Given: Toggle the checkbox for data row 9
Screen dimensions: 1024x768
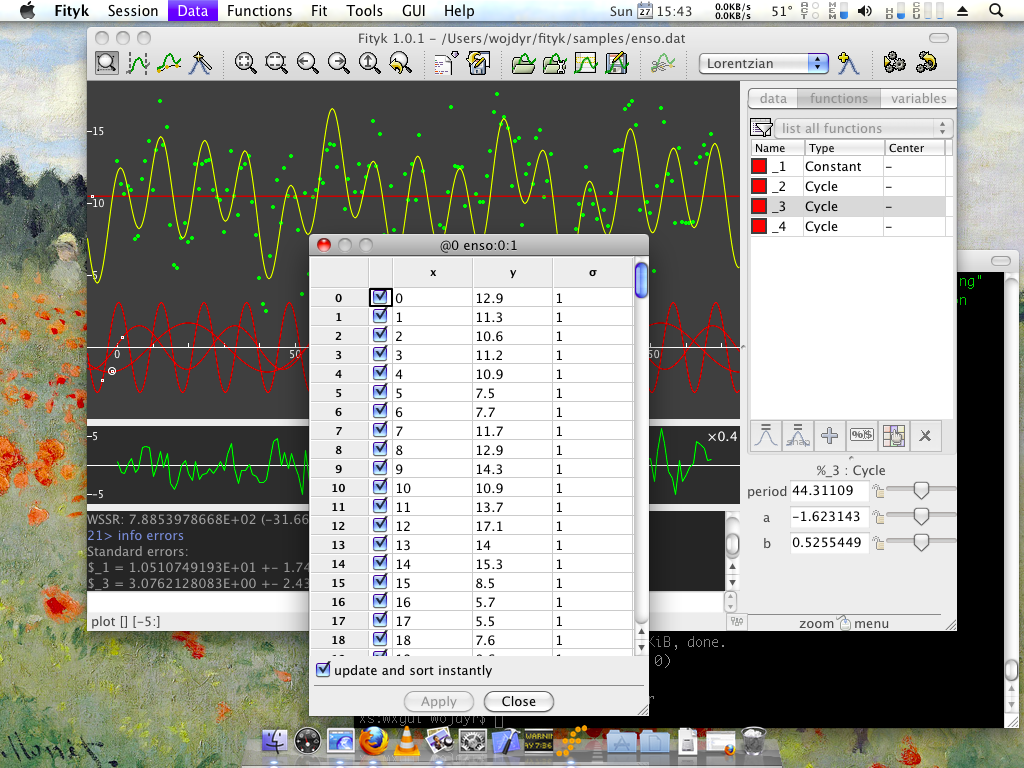Looking at the screenshot, I should pos(380,468).
